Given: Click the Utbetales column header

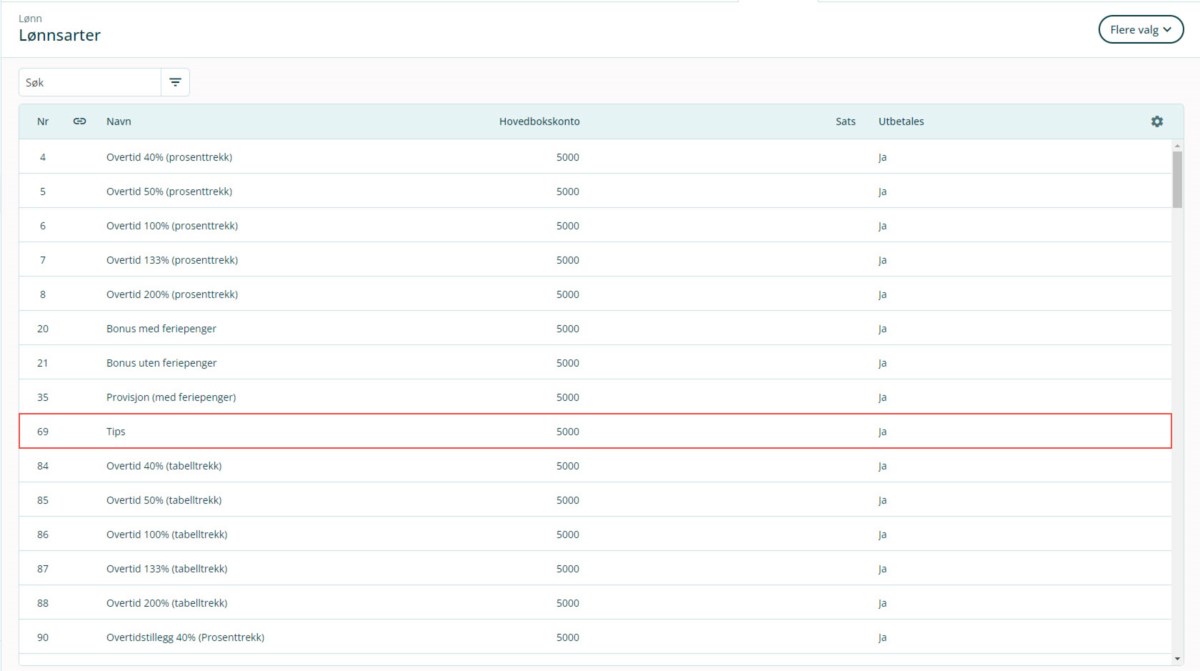Looking at the screenshot, I should [901, 122].
